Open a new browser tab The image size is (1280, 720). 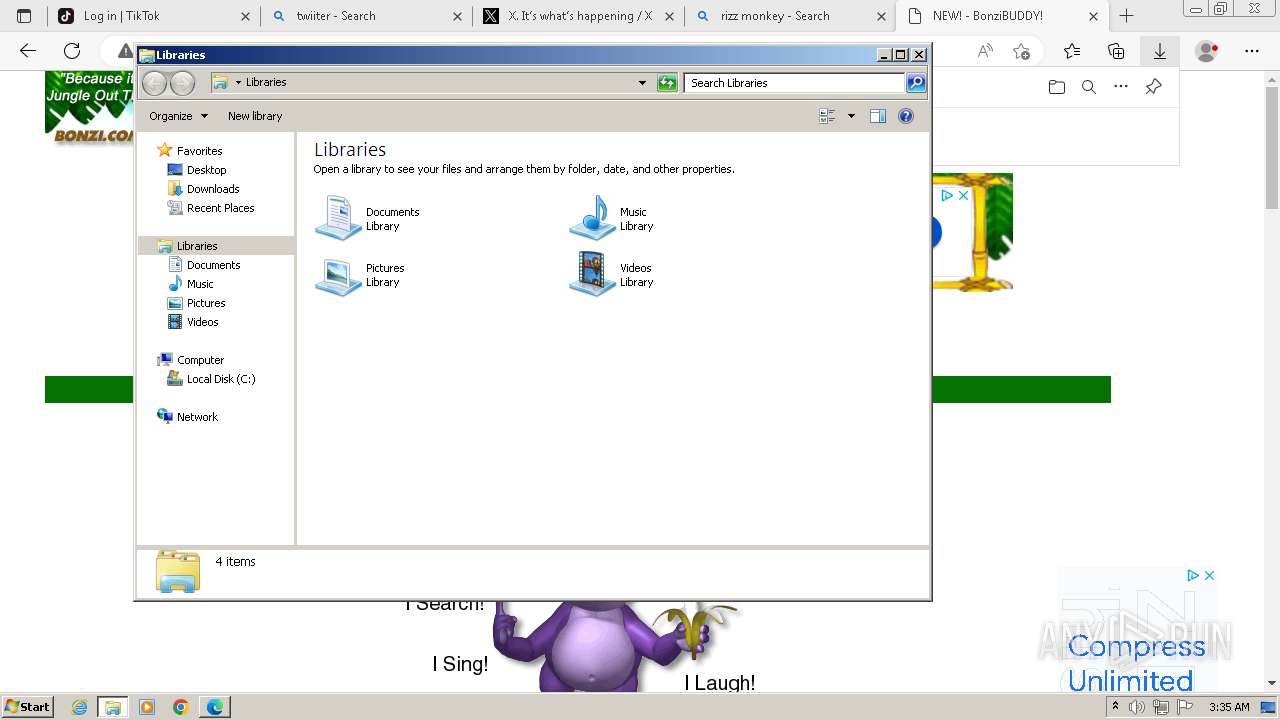[x=1126, y=16]
